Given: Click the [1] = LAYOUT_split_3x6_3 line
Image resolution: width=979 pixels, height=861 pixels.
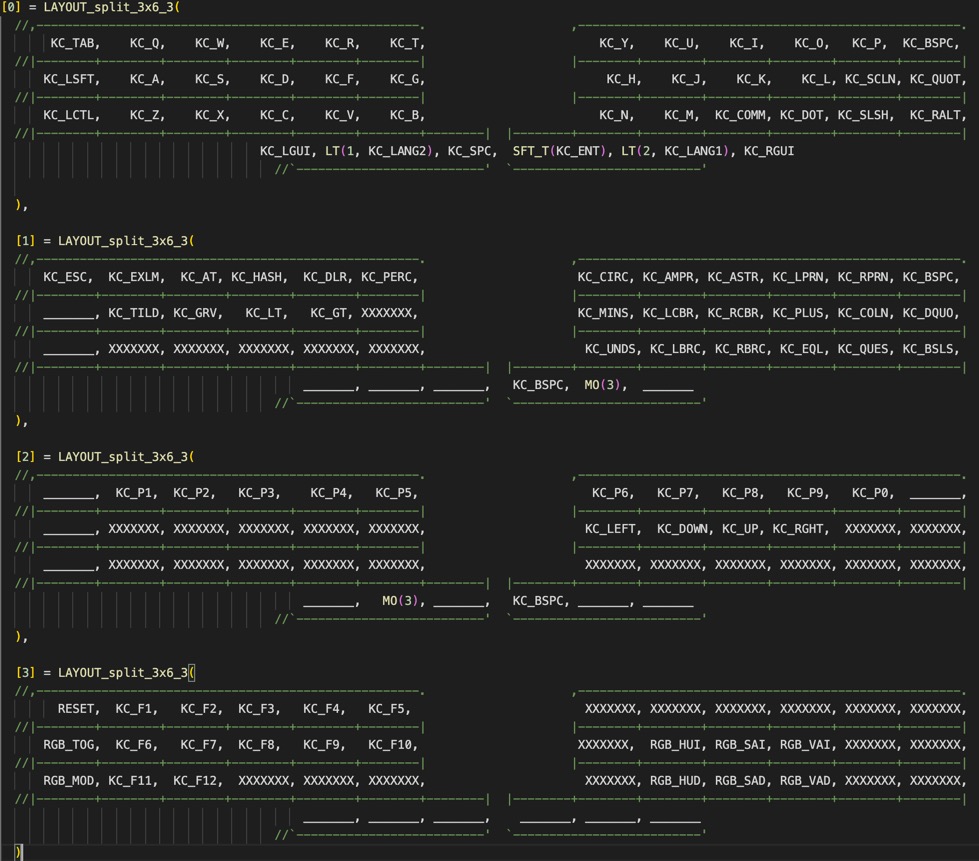Looking at the screenshot, I should [x=105, y=241].
